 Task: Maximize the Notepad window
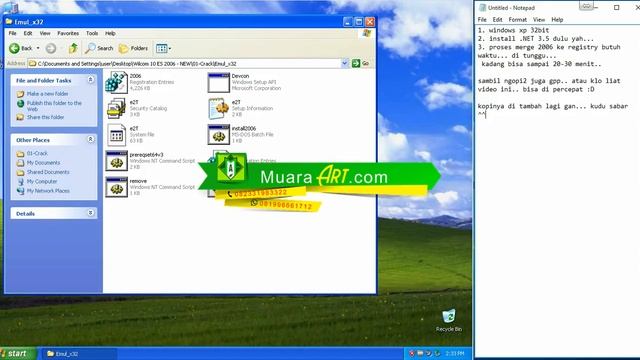616,7
